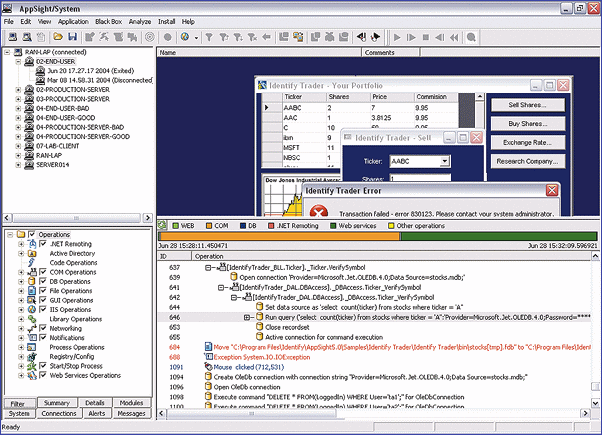Click the first computer icon in toolbar
The width and height of the screenshot is (602, 435).
point(13,37)
